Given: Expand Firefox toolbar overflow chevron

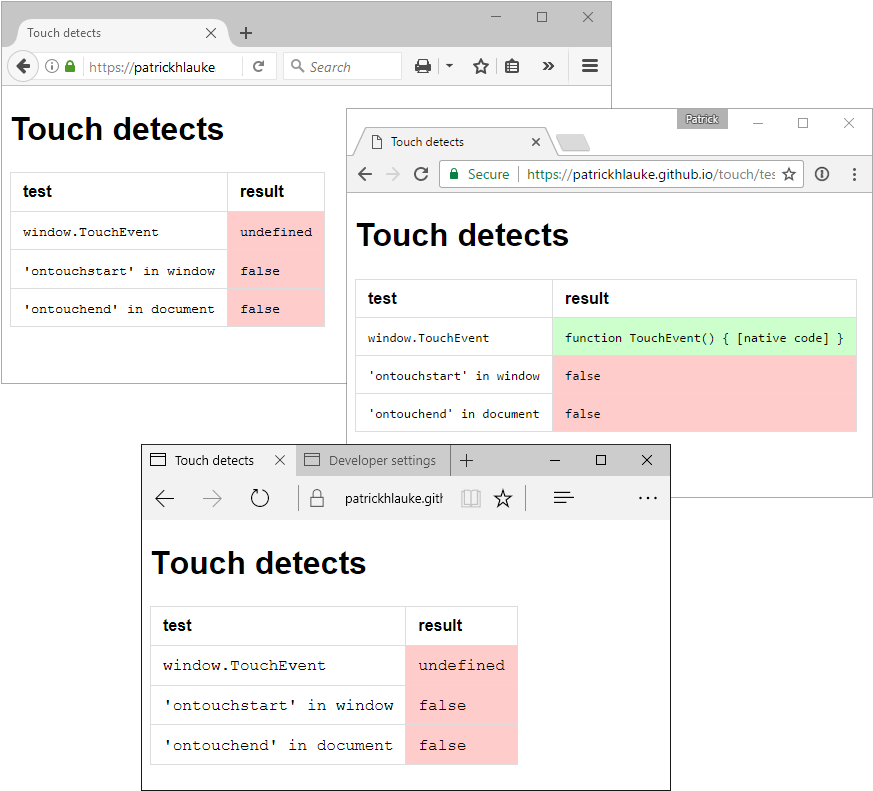Looking at the screenshot, I should coord(548,66).
